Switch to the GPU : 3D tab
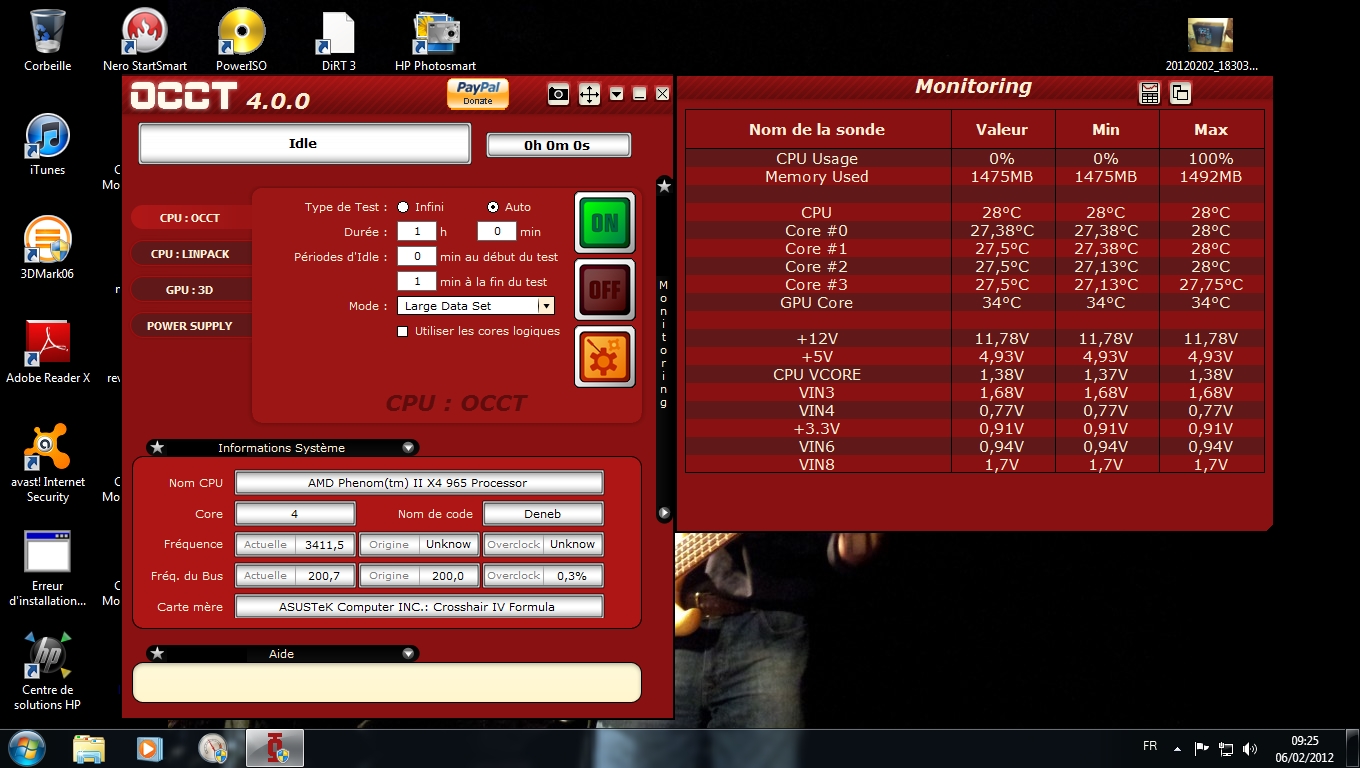This screenshot has height=768, width=1360. pyautogui.click(x=190, y=290)
